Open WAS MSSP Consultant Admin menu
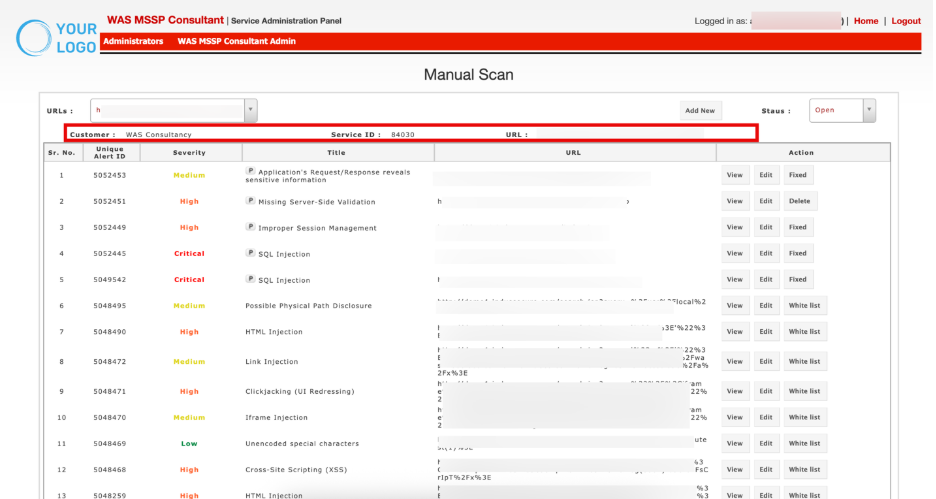The image size is (936, 499). pos(236,41)
